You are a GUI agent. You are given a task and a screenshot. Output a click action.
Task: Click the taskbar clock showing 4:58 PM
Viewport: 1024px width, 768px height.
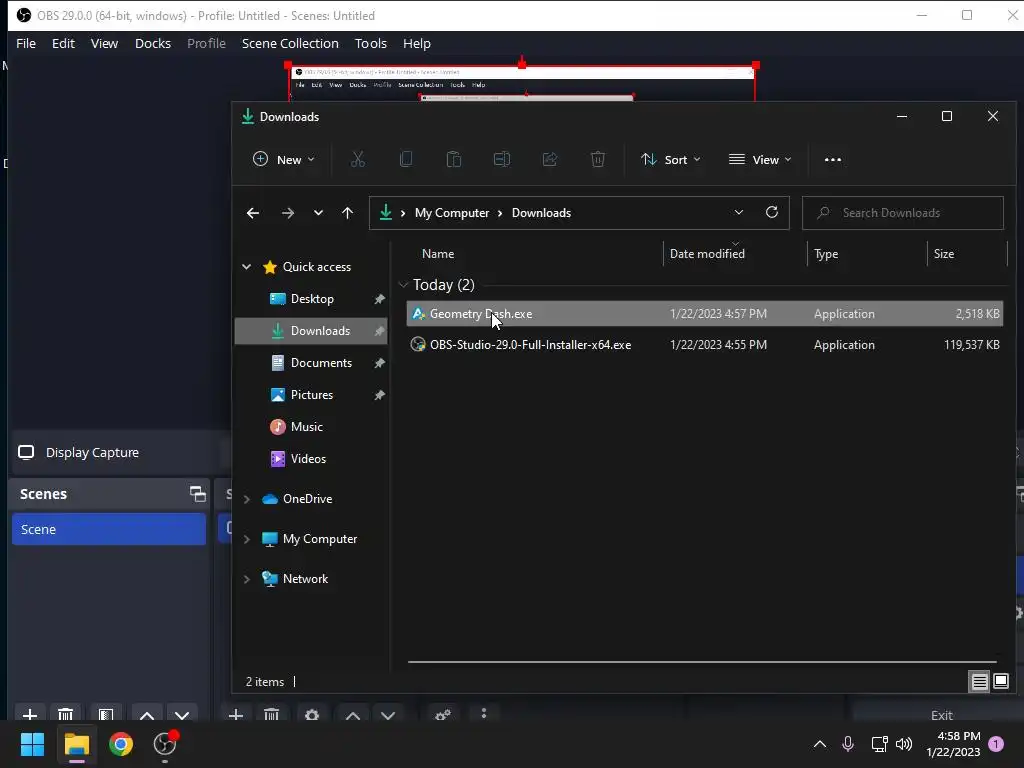click(x=953, y=744)
